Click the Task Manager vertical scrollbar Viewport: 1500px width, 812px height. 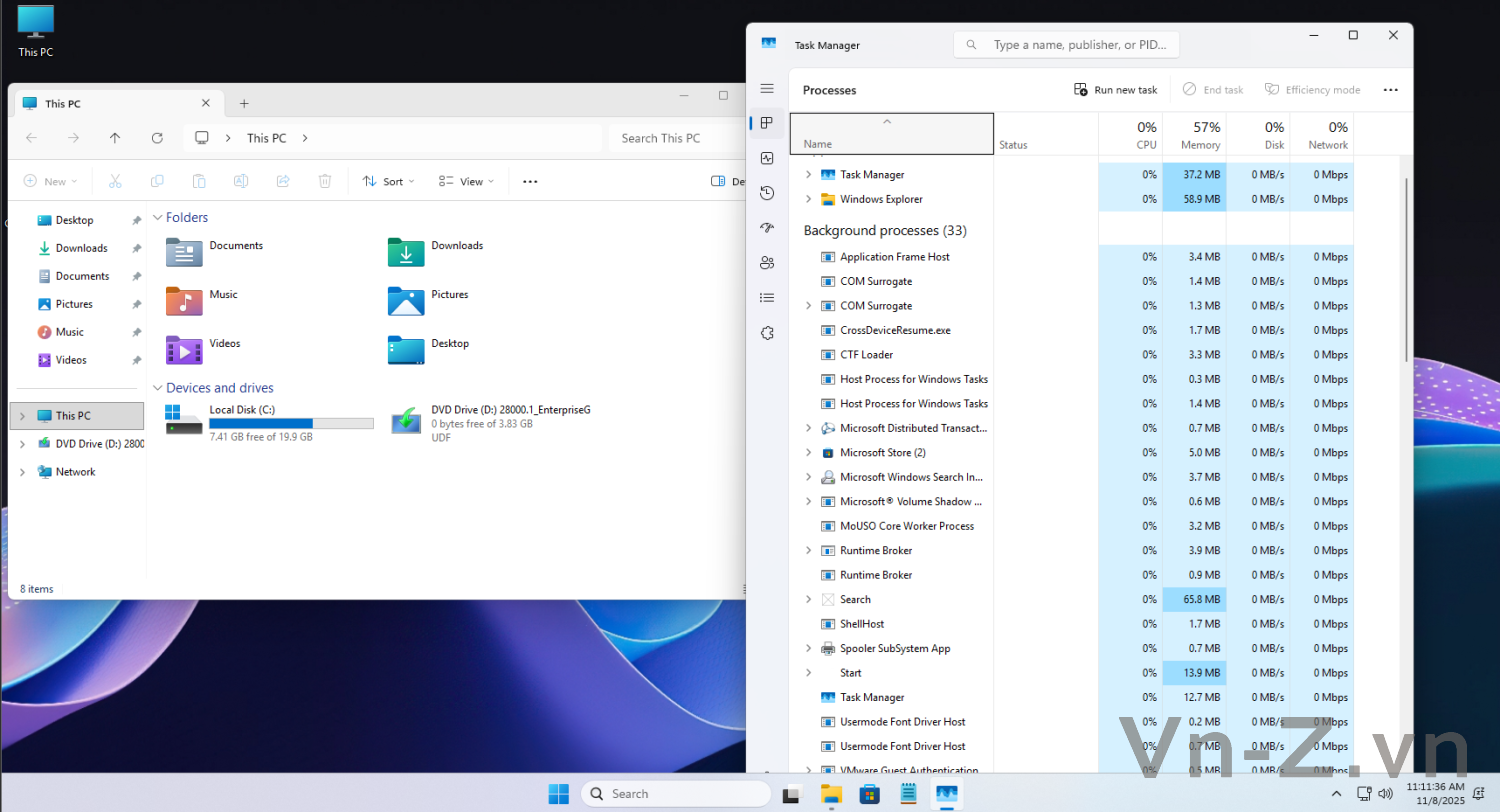pos(1407,270)
